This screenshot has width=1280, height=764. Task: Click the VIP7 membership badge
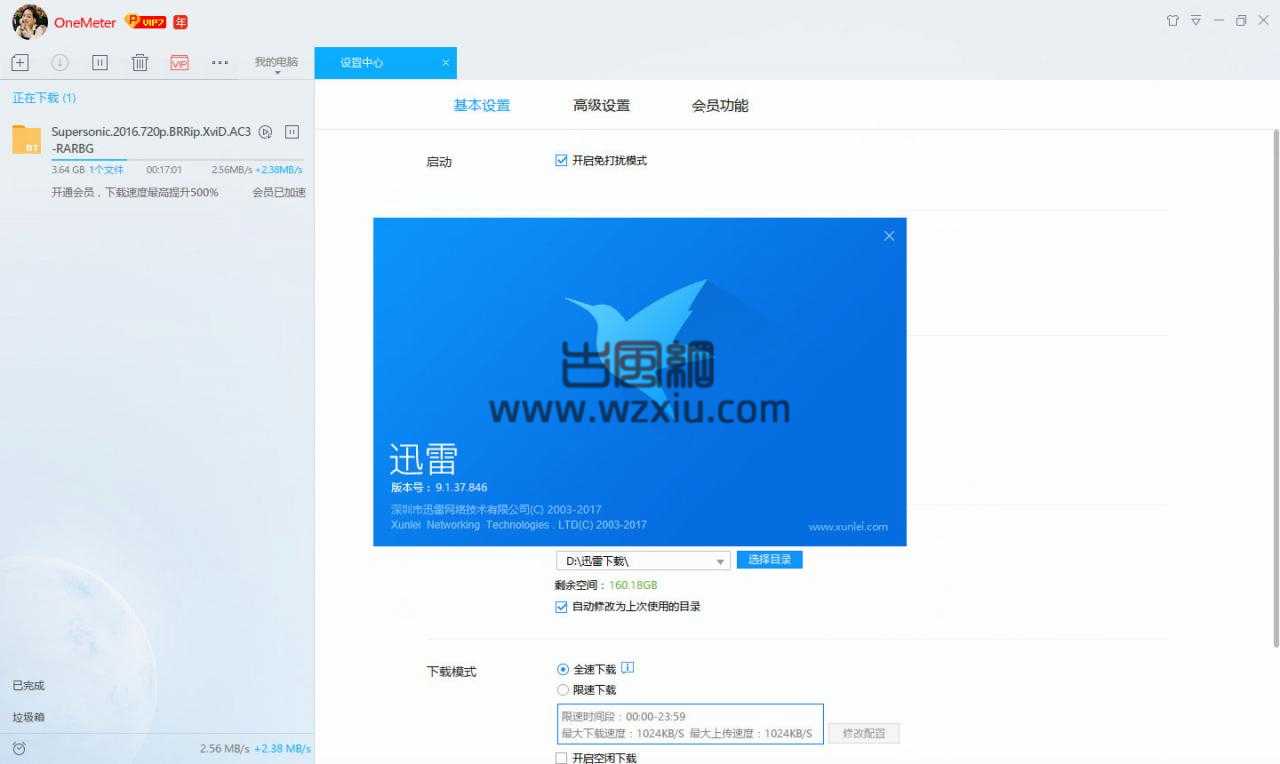click(146, 21)
